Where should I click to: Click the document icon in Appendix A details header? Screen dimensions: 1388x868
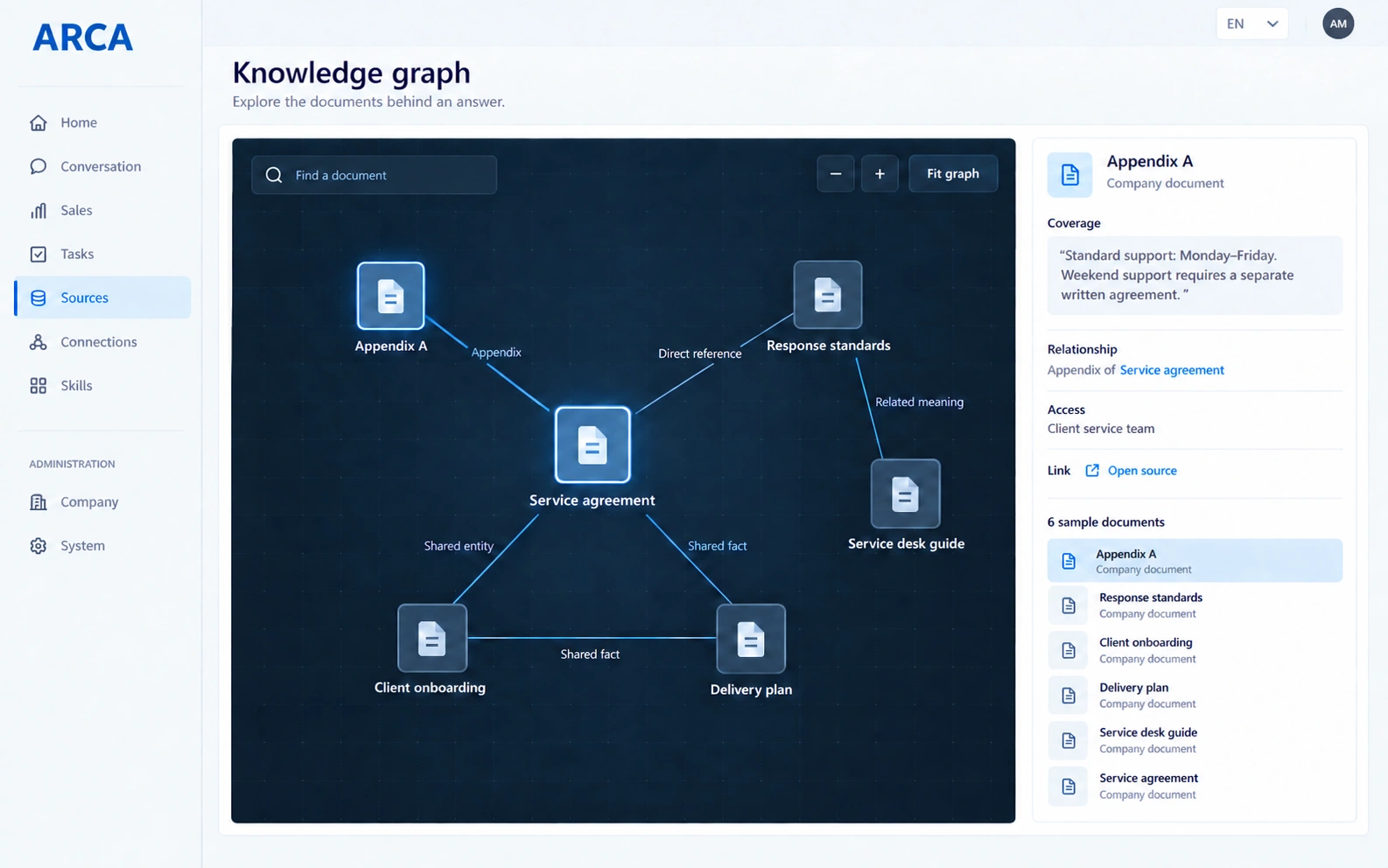point(1070,175)
